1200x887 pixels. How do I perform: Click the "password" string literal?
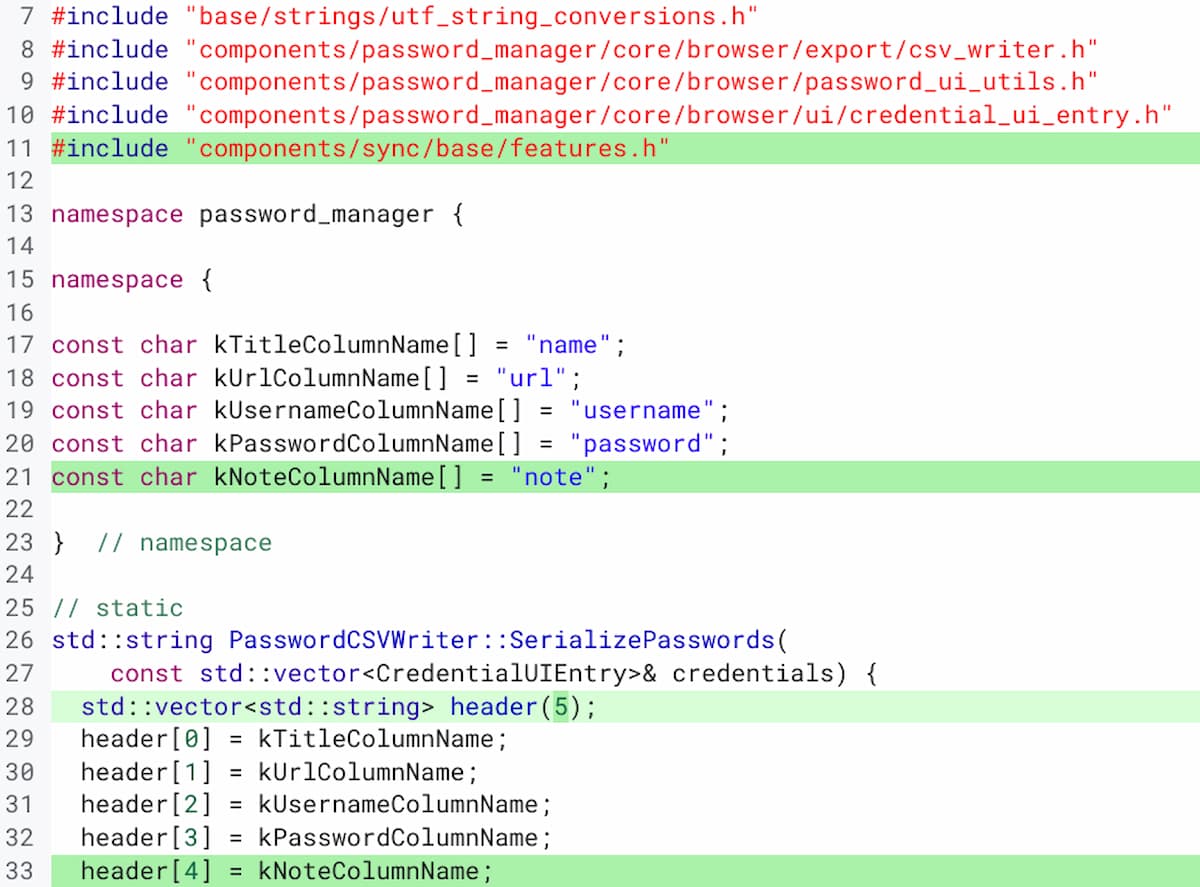pyautogui.click(x=643, y=444)
